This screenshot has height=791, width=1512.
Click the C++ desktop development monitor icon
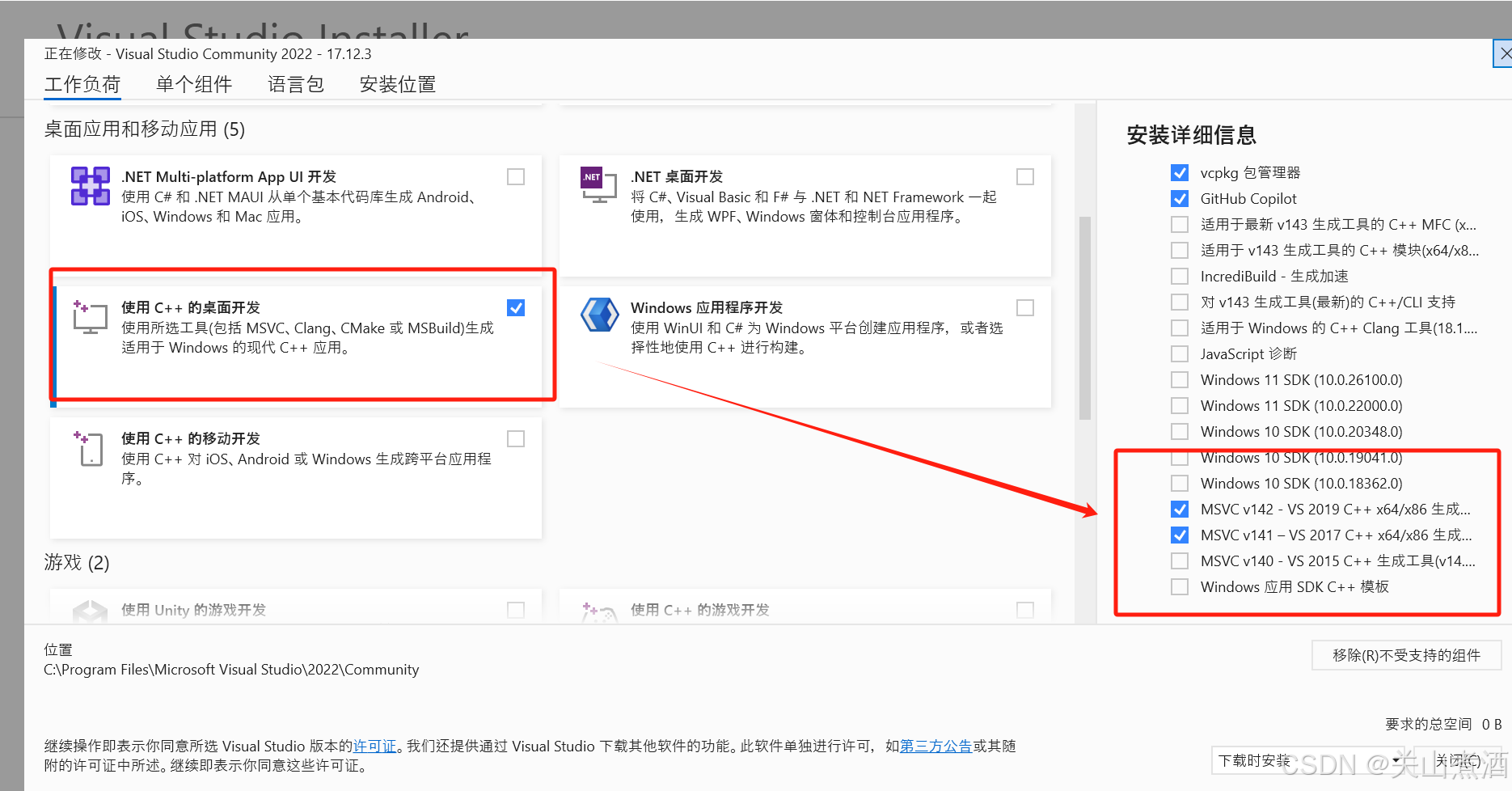(90, 317)
